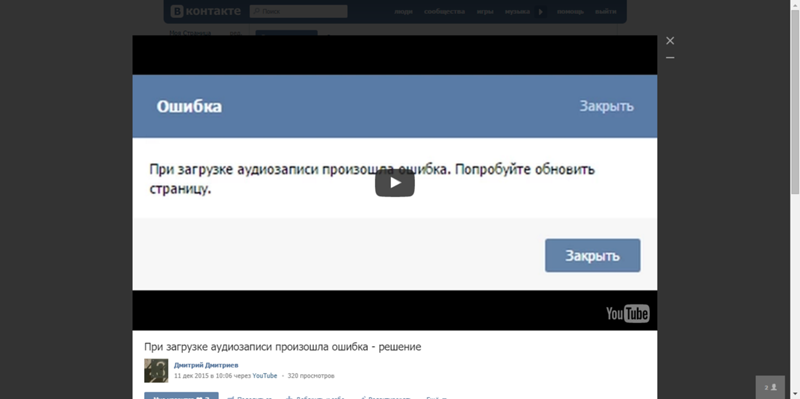Open the люди menu item

pos(403,11)
